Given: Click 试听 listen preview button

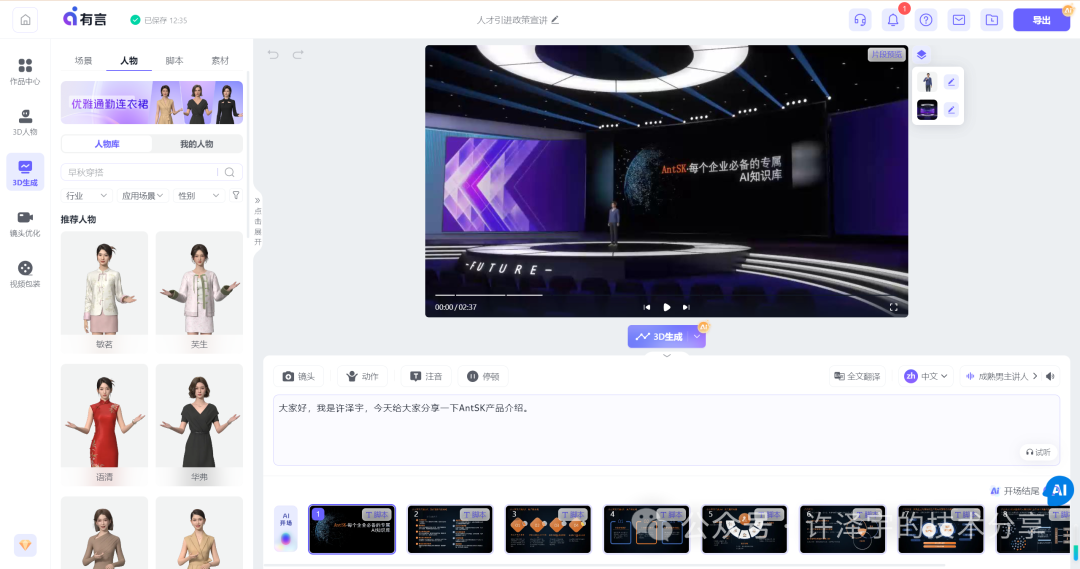Looking at the screenshot, I should coord(1038,452).
